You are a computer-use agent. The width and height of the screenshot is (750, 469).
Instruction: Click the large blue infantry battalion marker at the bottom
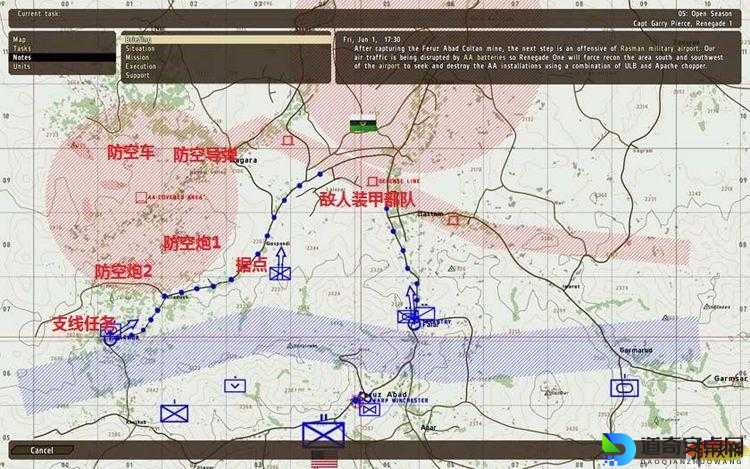tap(323, 434)
